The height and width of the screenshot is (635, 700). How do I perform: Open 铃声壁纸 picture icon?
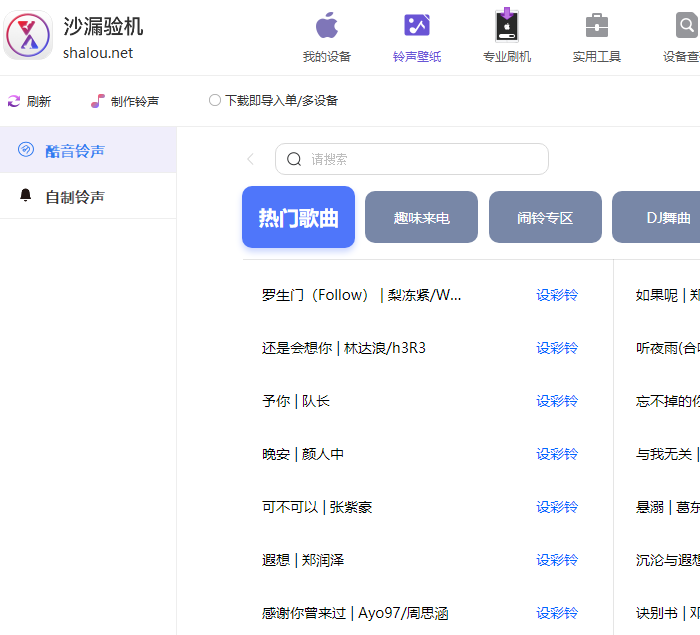click(417, 25)
